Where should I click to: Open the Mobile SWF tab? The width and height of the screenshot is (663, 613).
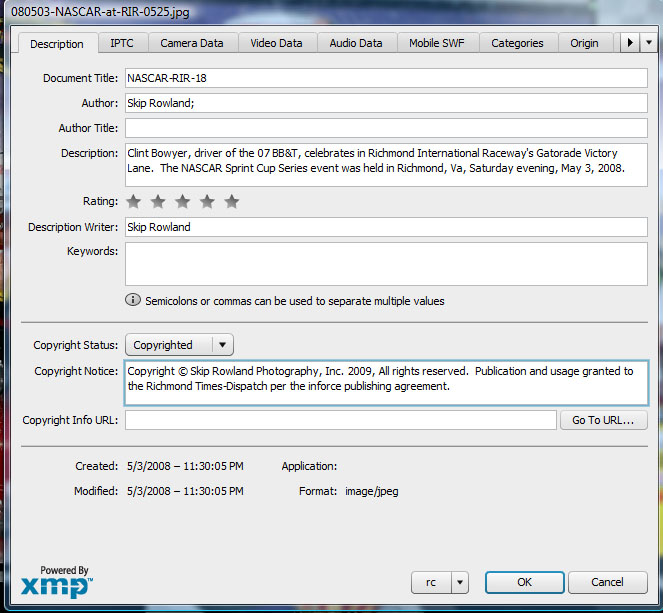point(437,43)
